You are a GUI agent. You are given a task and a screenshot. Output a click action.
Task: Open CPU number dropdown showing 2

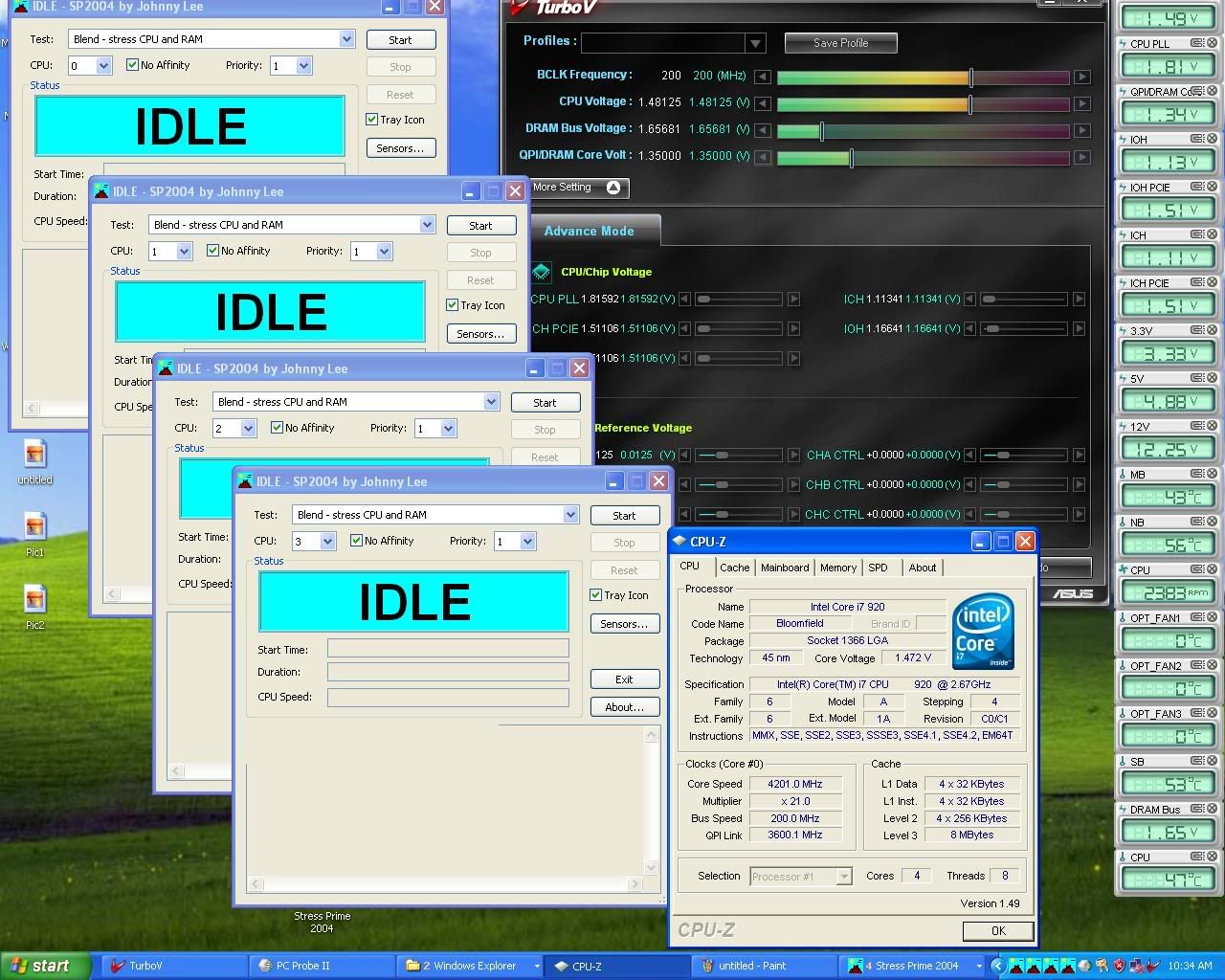[x=248, y=429]
